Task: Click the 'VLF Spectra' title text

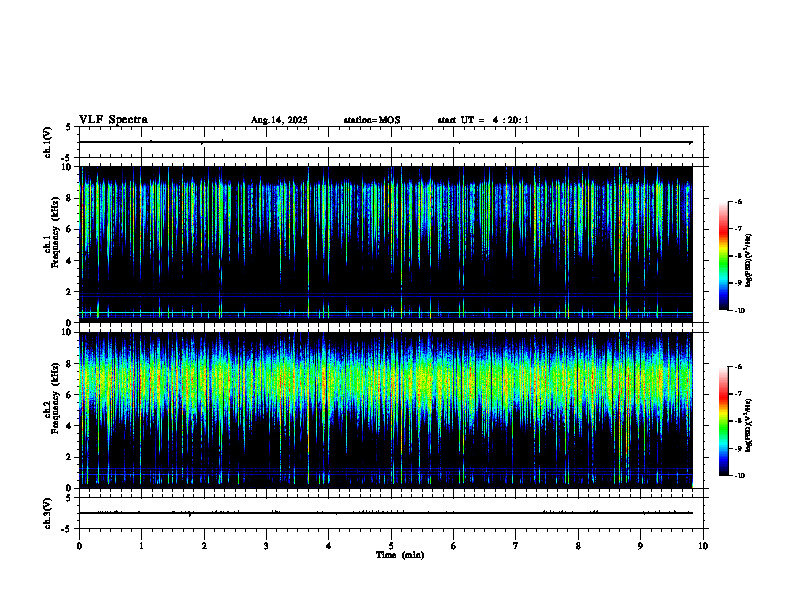Action: [113, 120]
